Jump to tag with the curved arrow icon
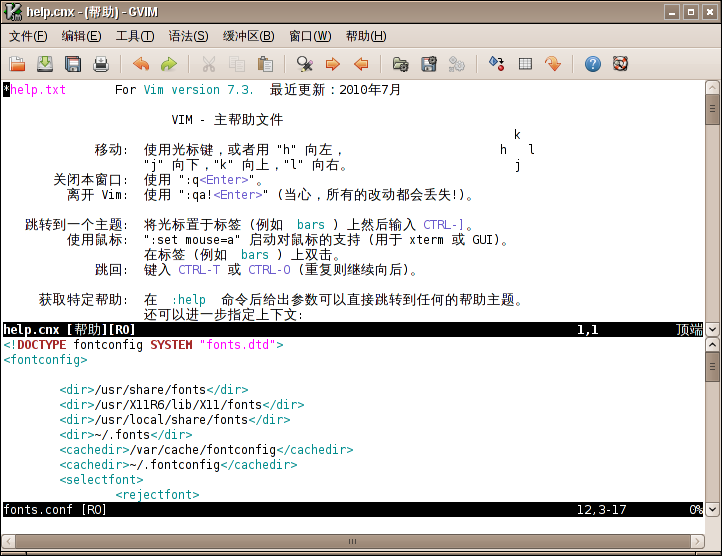Viewport: 722px width, 556px height. (x=553, y=64)
